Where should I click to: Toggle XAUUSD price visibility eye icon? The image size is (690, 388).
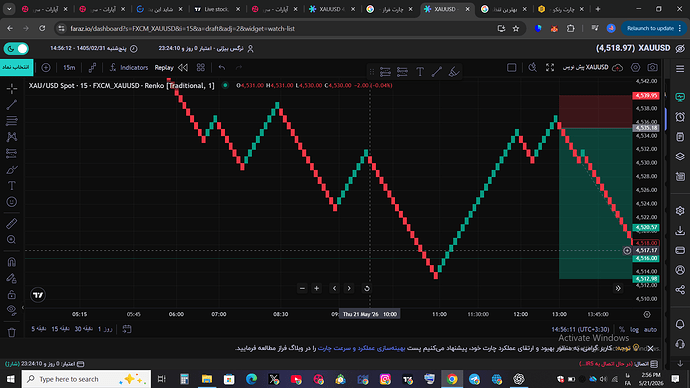680,48
